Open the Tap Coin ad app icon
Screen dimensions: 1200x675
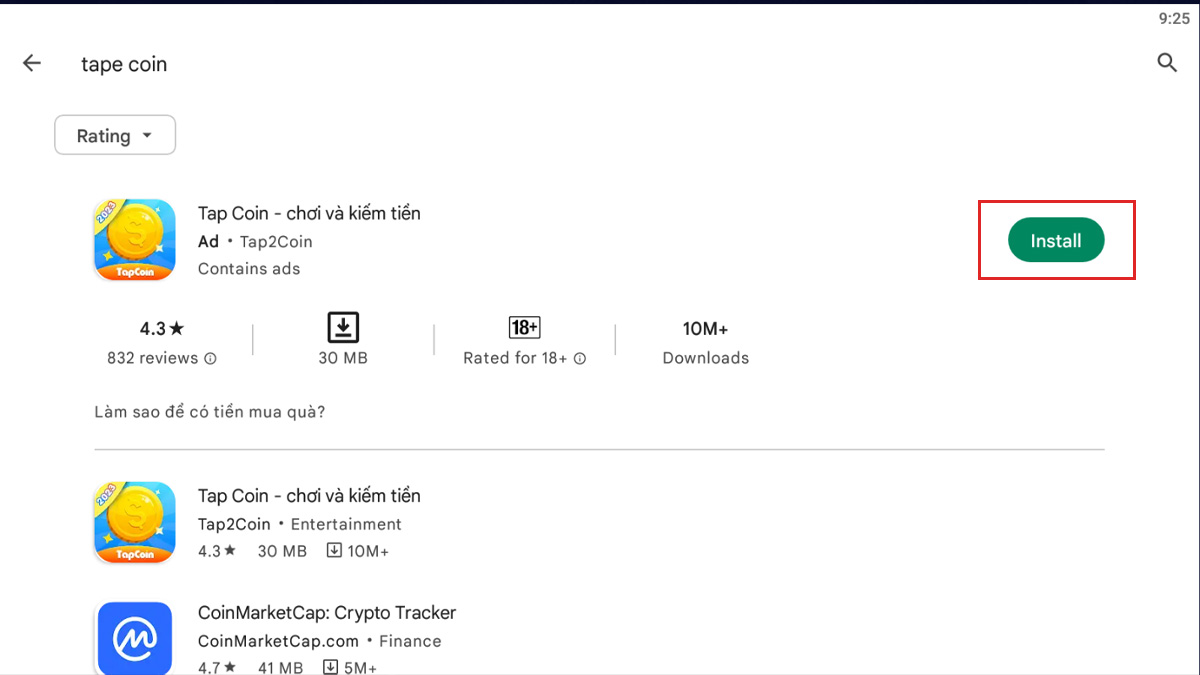point(134,240)
